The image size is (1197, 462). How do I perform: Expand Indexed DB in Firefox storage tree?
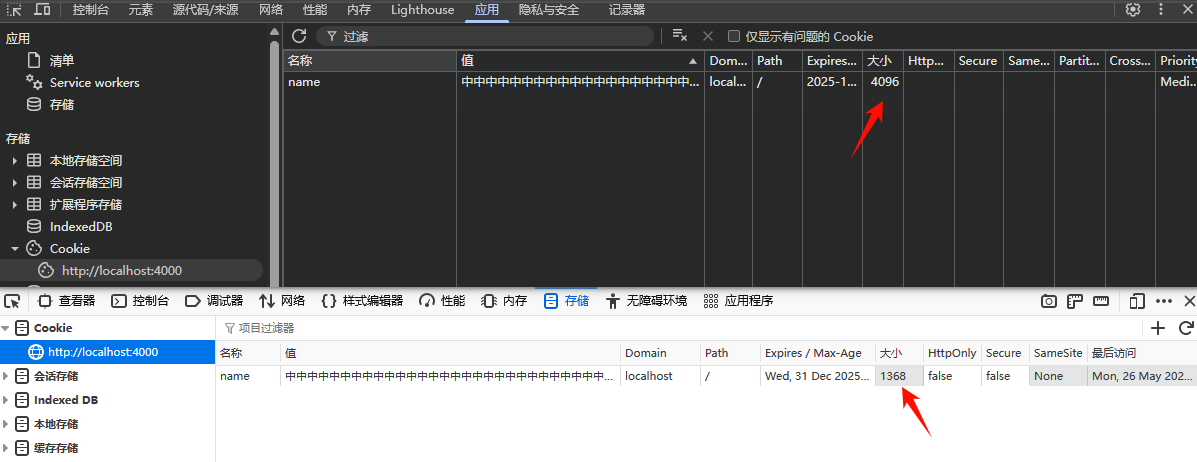[x=6, y=400]
